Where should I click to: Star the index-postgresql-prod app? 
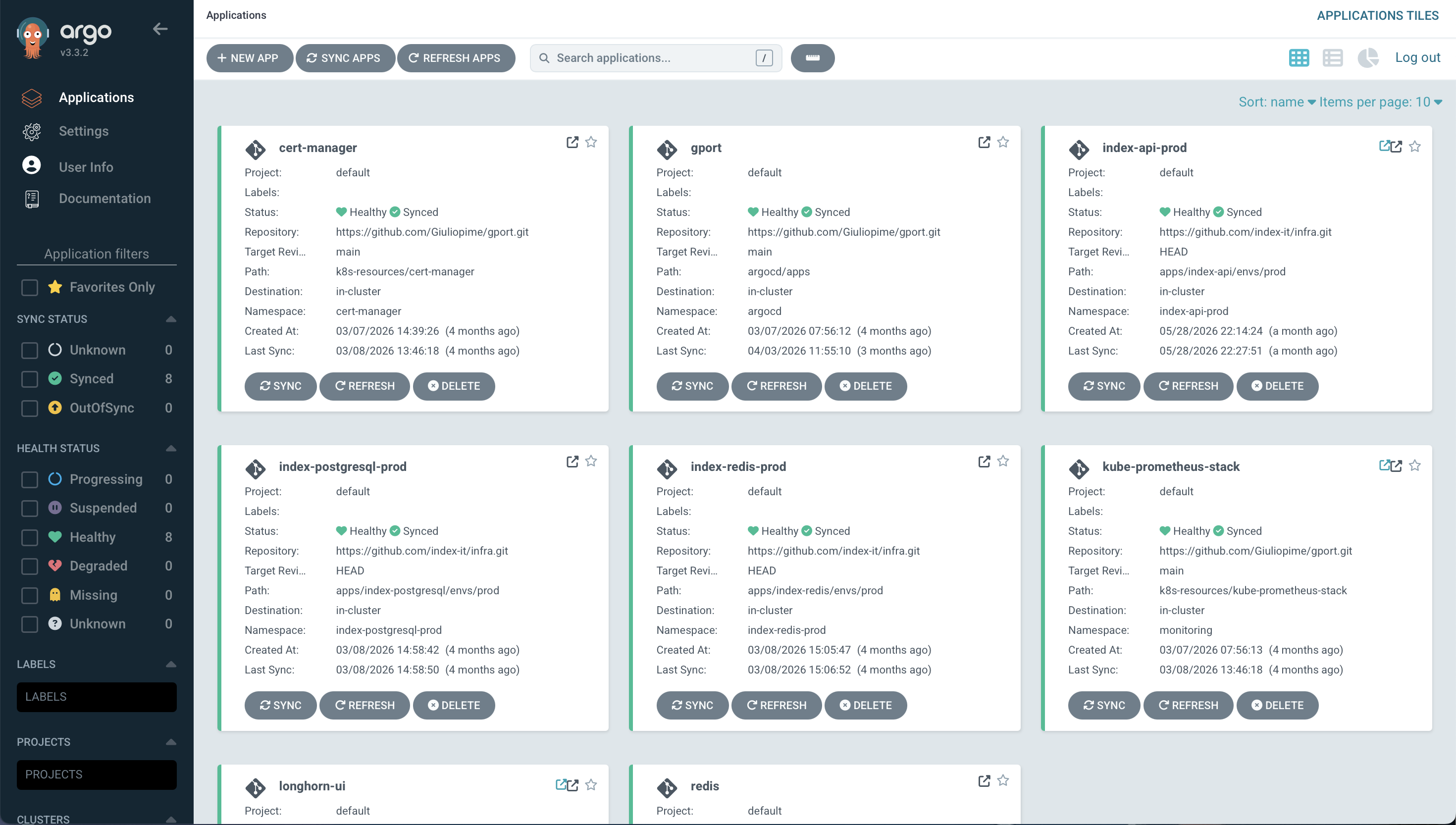point(591,461)
